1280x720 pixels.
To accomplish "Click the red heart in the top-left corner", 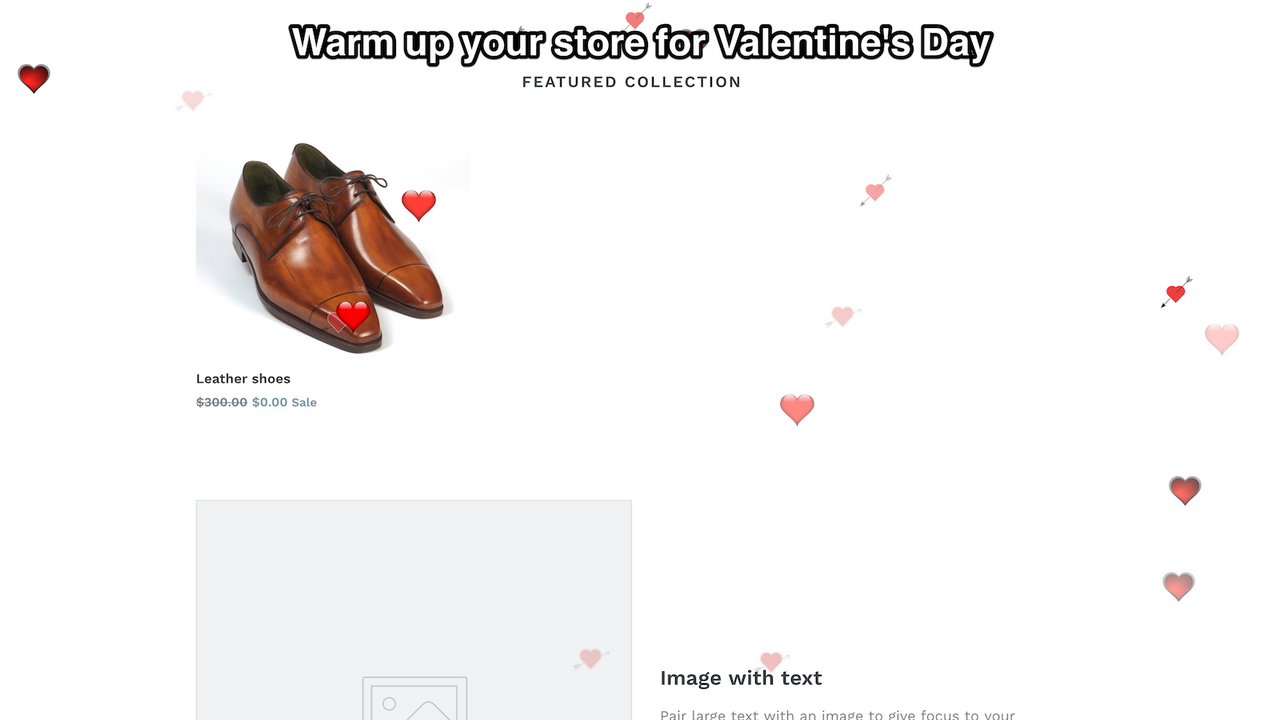I will pyautogui.click(x=33, y=78).
